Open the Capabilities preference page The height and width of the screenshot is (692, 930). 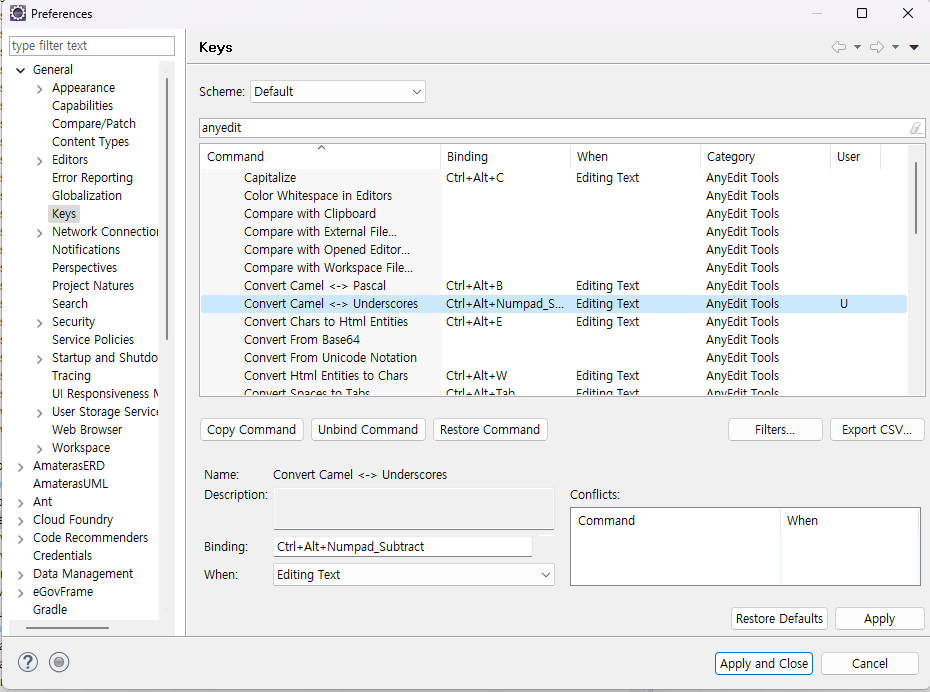pyautogui.click(x=82, y=106)
